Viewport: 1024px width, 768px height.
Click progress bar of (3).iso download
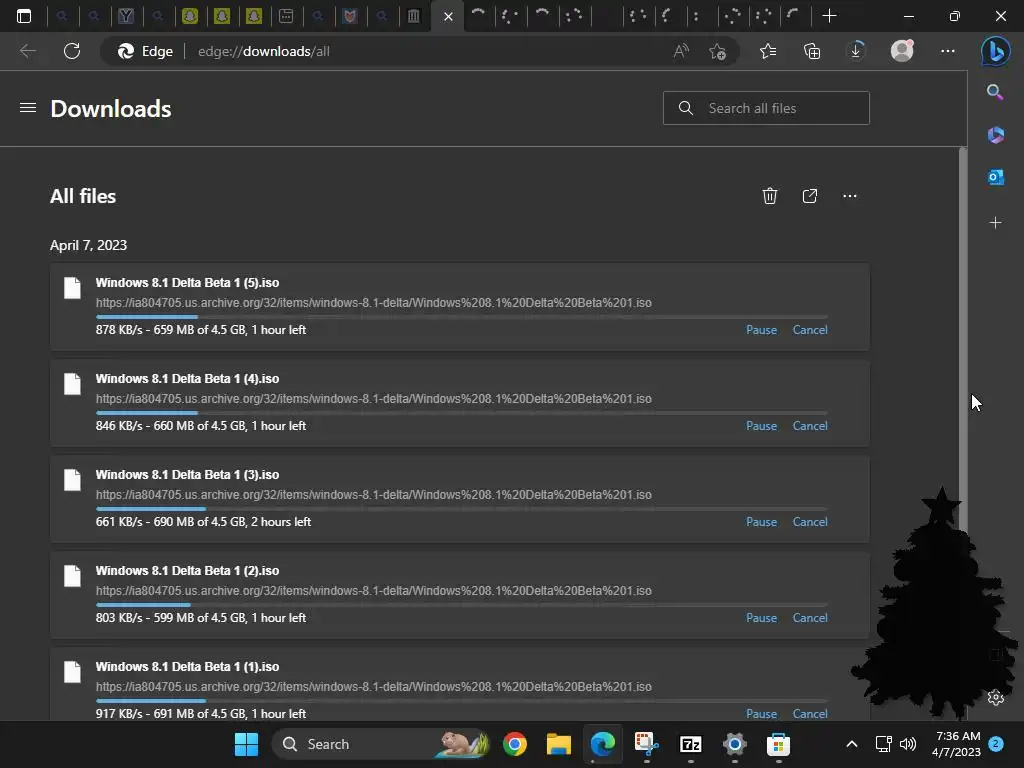(462, 509)
